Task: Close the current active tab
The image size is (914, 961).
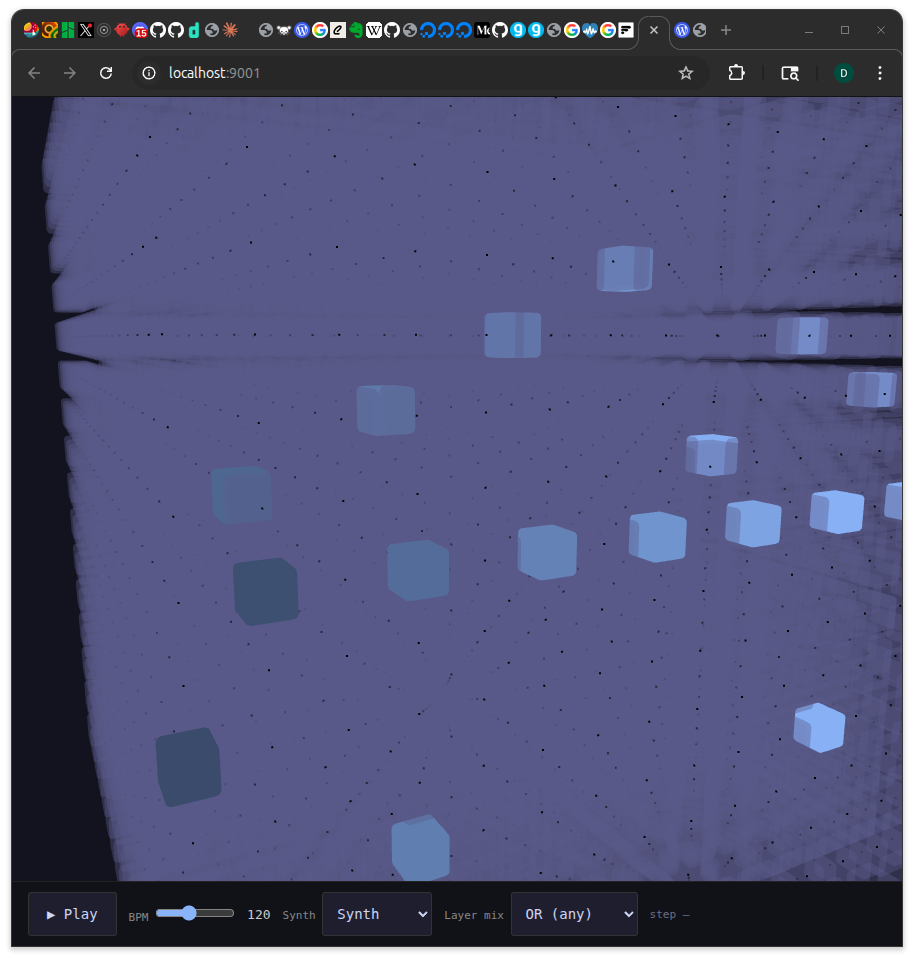Action: (x=654, y=30)
